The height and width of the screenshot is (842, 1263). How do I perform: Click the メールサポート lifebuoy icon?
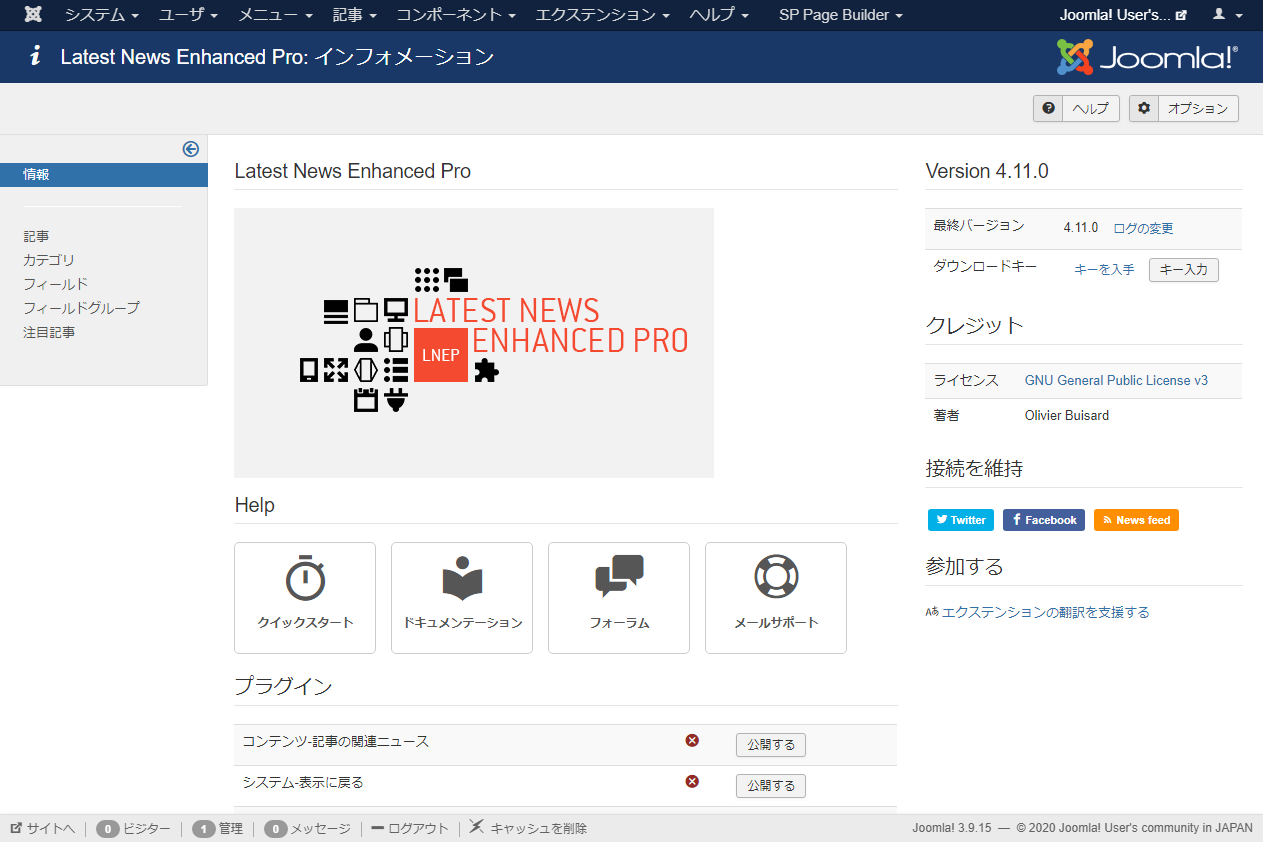pyautogui.click(x=775, y=576)
